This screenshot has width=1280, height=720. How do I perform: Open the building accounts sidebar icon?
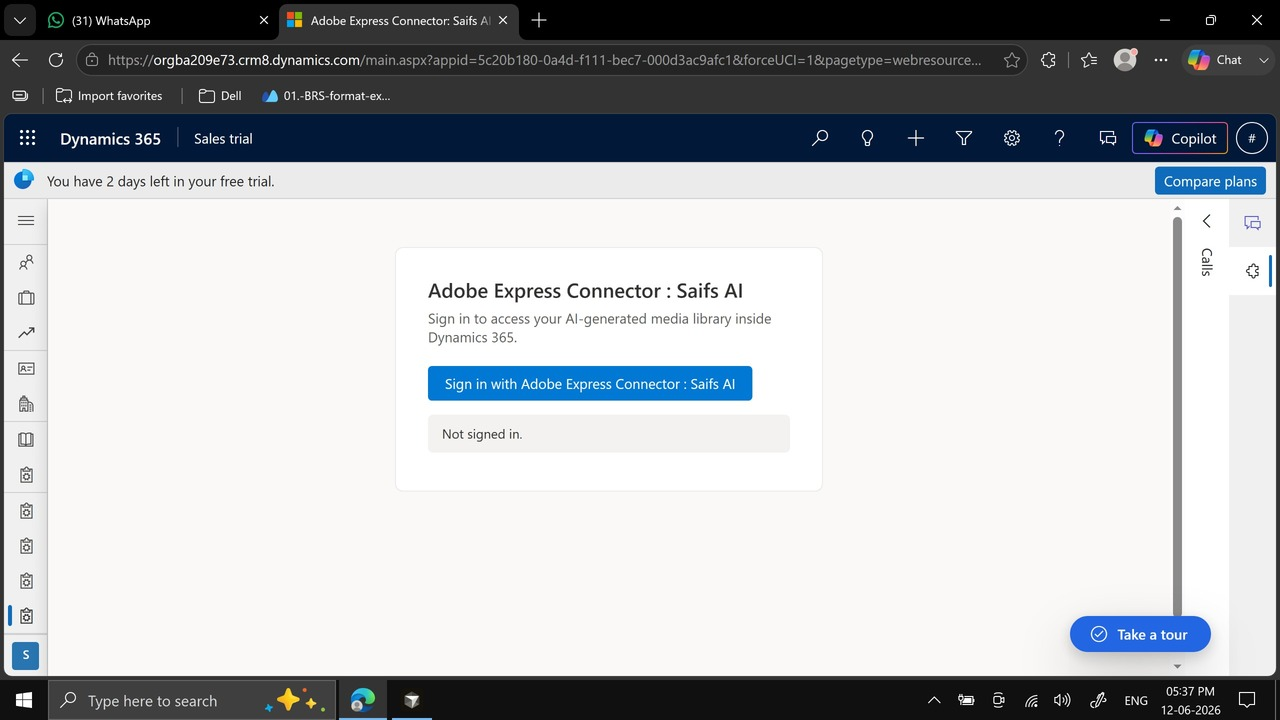26,404
